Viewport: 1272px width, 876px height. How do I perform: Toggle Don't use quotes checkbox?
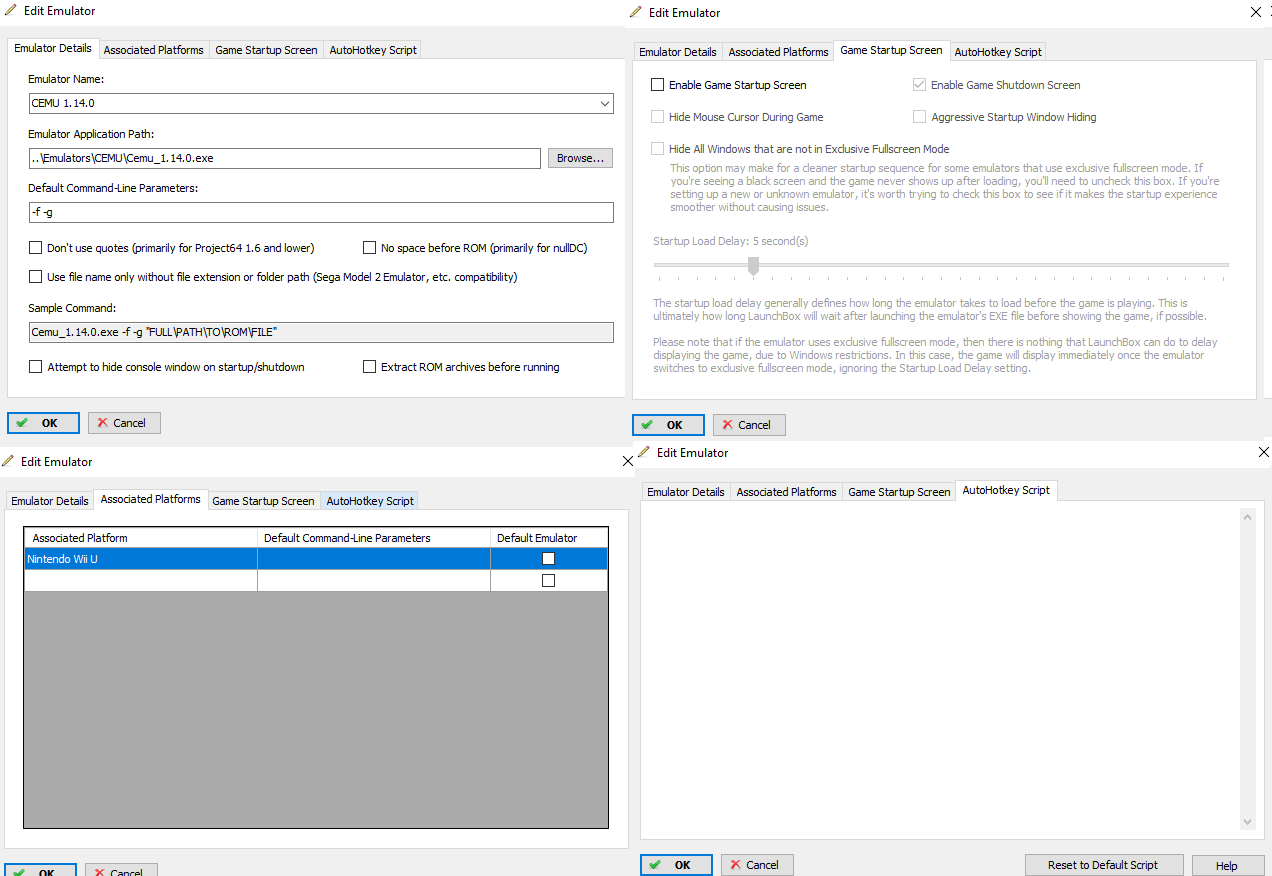(x=36, y=248)
